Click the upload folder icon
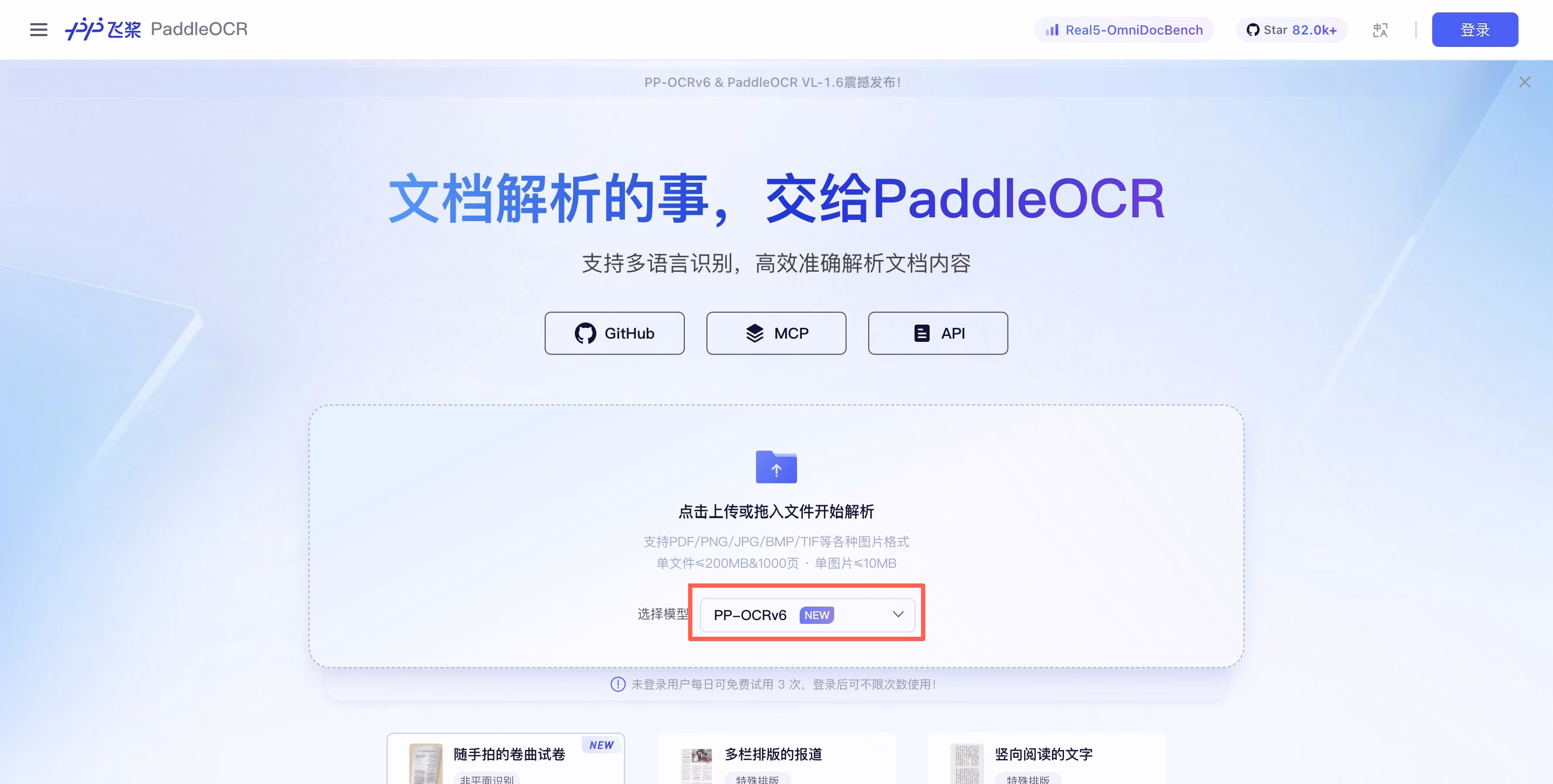This screenshot has width=1553, height=784. click(776, 466)
